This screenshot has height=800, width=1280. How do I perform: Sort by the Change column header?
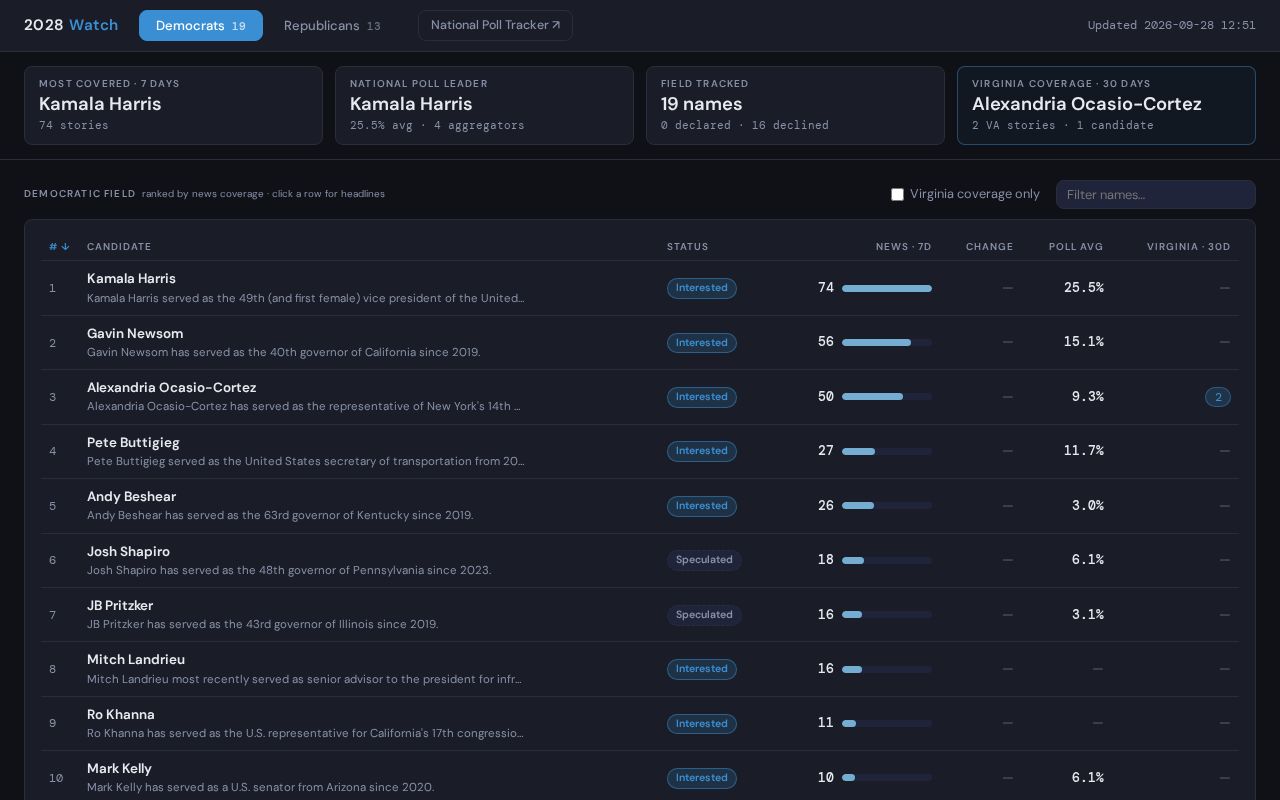tap(989, 247)
